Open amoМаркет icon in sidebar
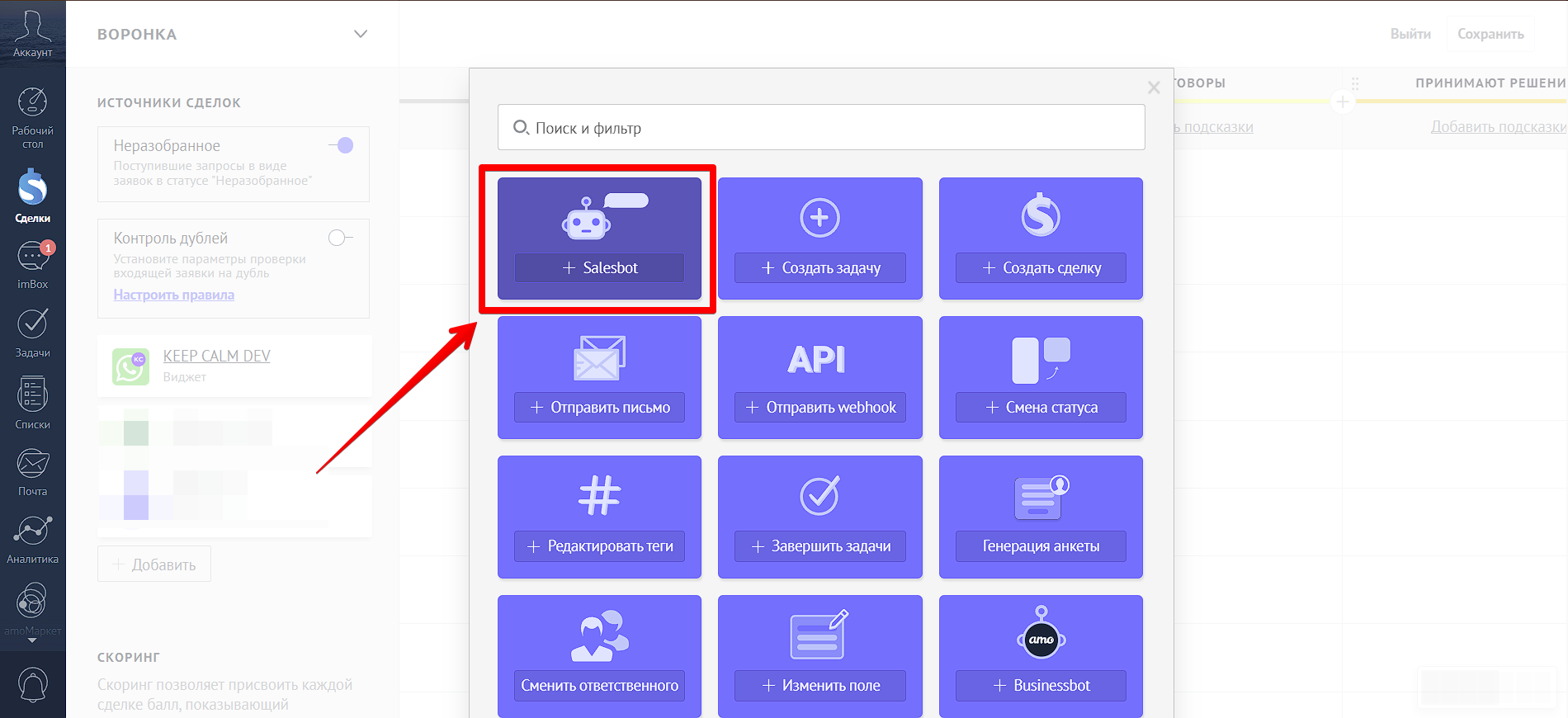This screenshot has width=1568, height=718. pyautogui.click(x=32, y=601)
